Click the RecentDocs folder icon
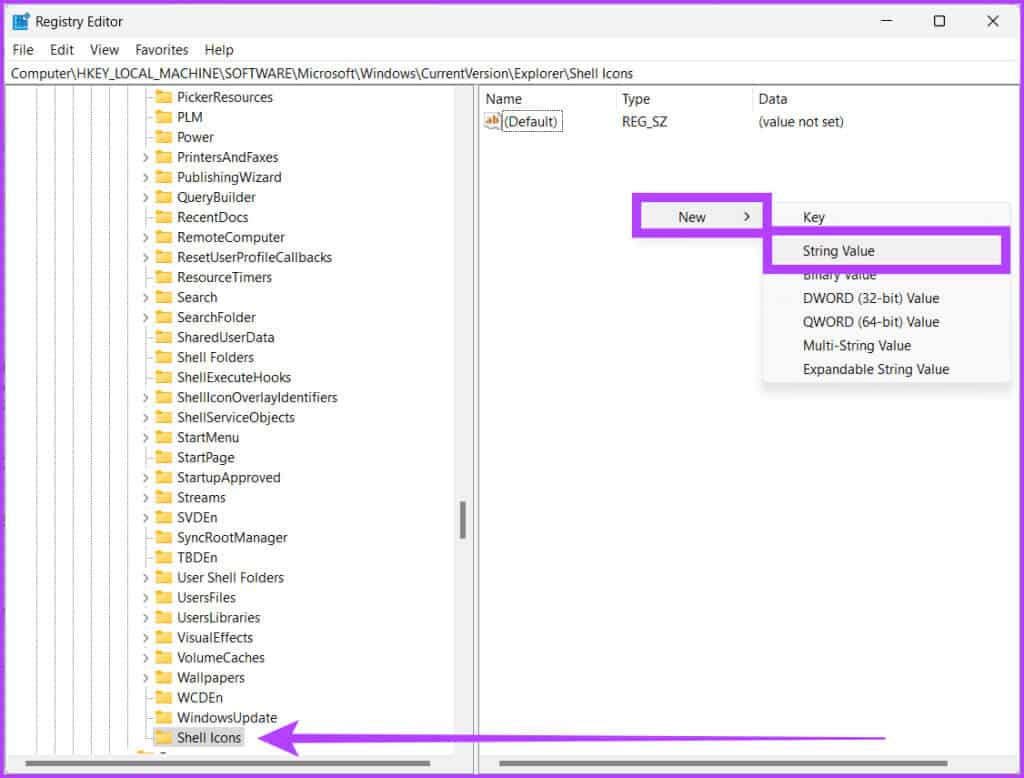Screen dimensions: 1024x778 tap(163, 218)
